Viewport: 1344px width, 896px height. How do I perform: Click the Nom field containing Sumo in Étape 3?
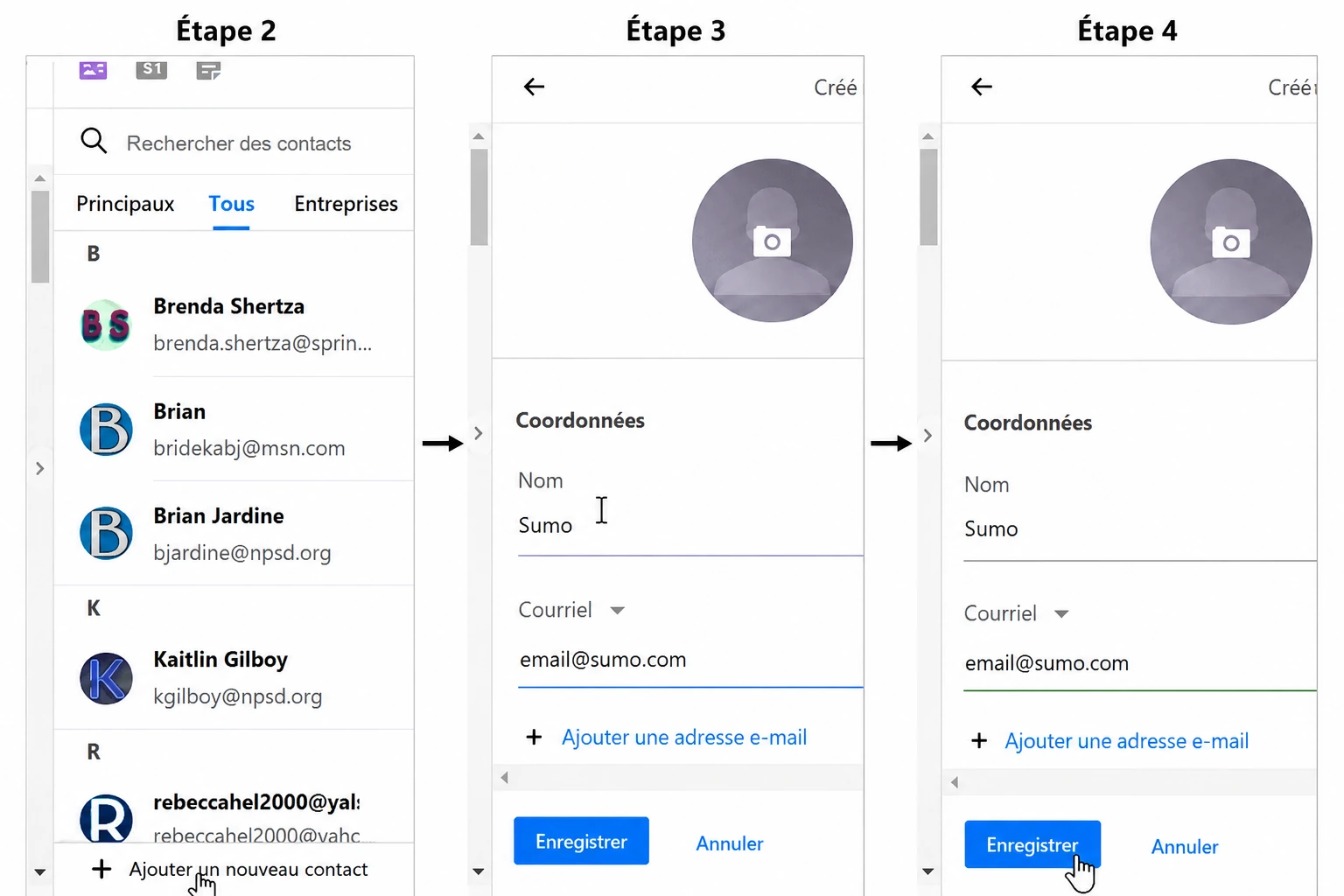tap(690, 526)
